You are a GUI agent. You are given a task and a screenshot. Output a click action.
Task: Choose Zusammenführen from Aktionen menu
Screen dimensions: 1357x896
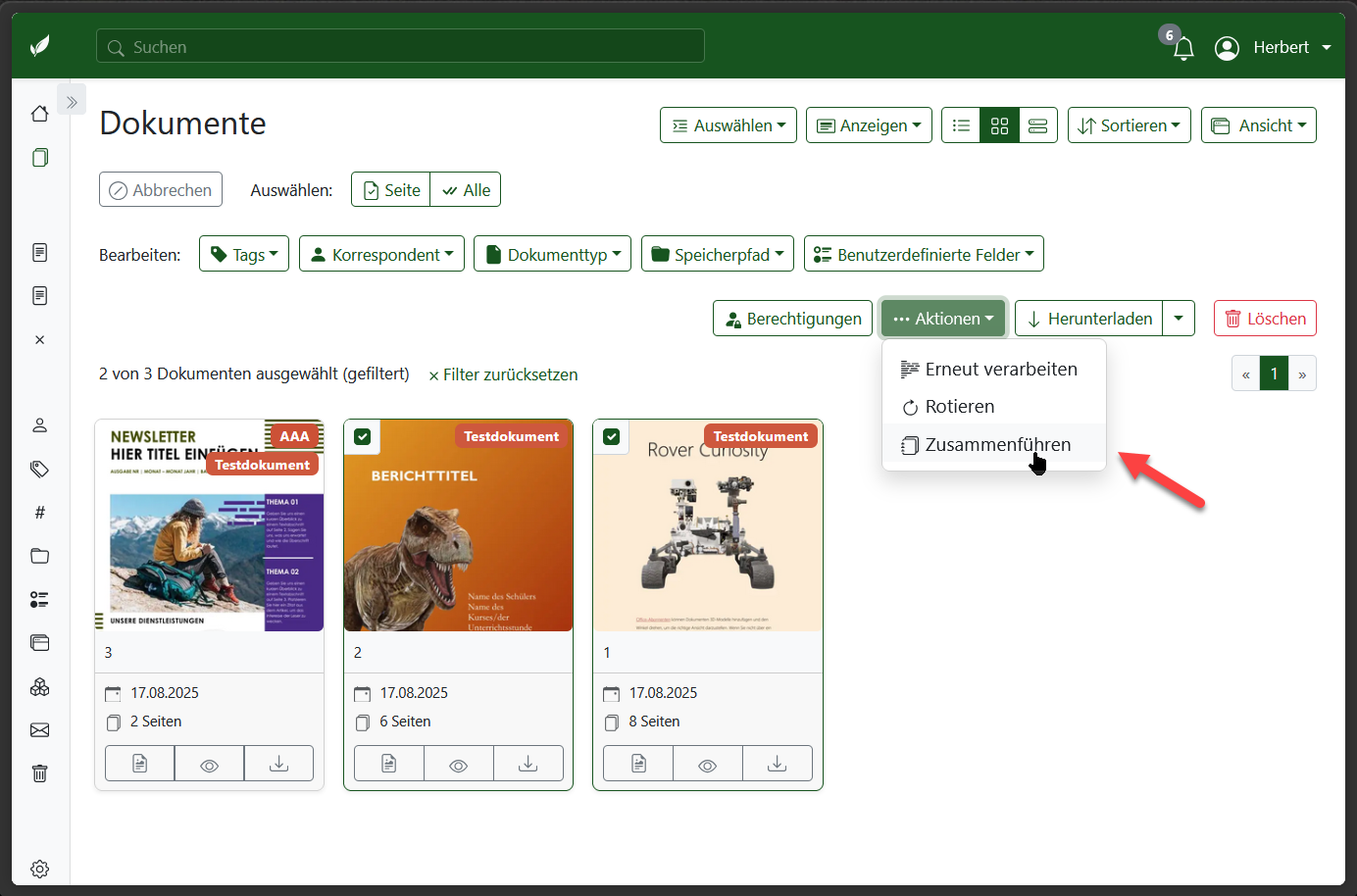pos(996,445)
